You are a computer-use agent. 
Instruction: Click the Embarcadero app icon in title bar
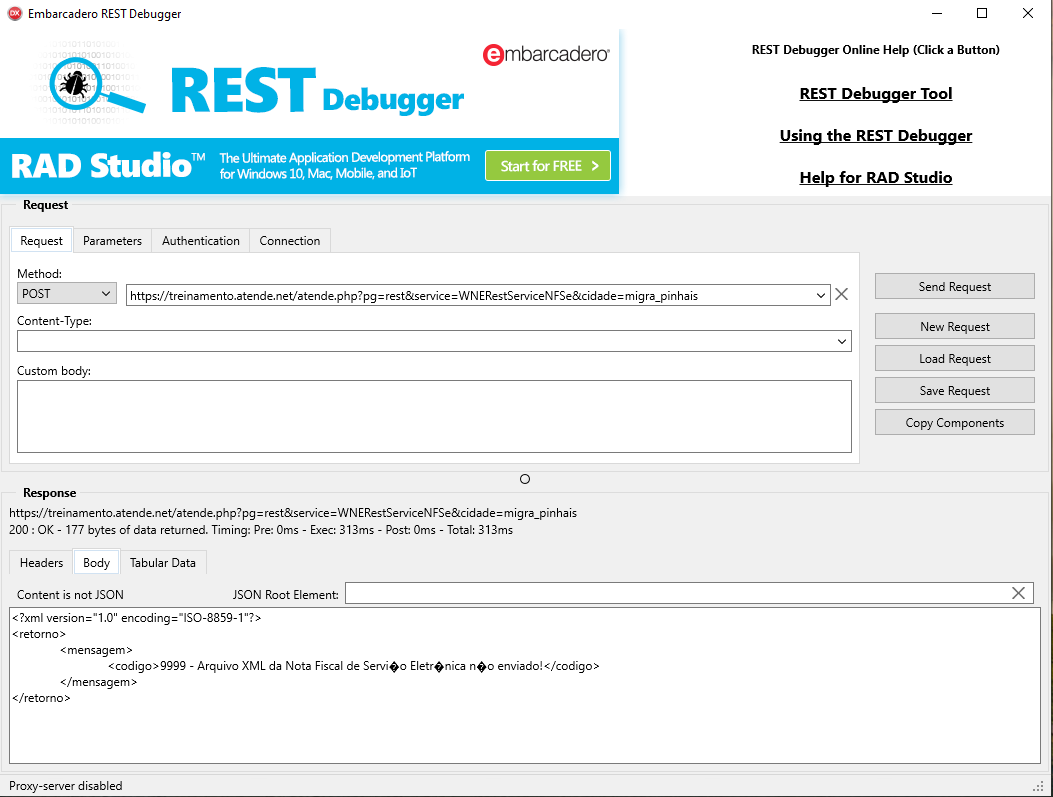tap(14, 13)
